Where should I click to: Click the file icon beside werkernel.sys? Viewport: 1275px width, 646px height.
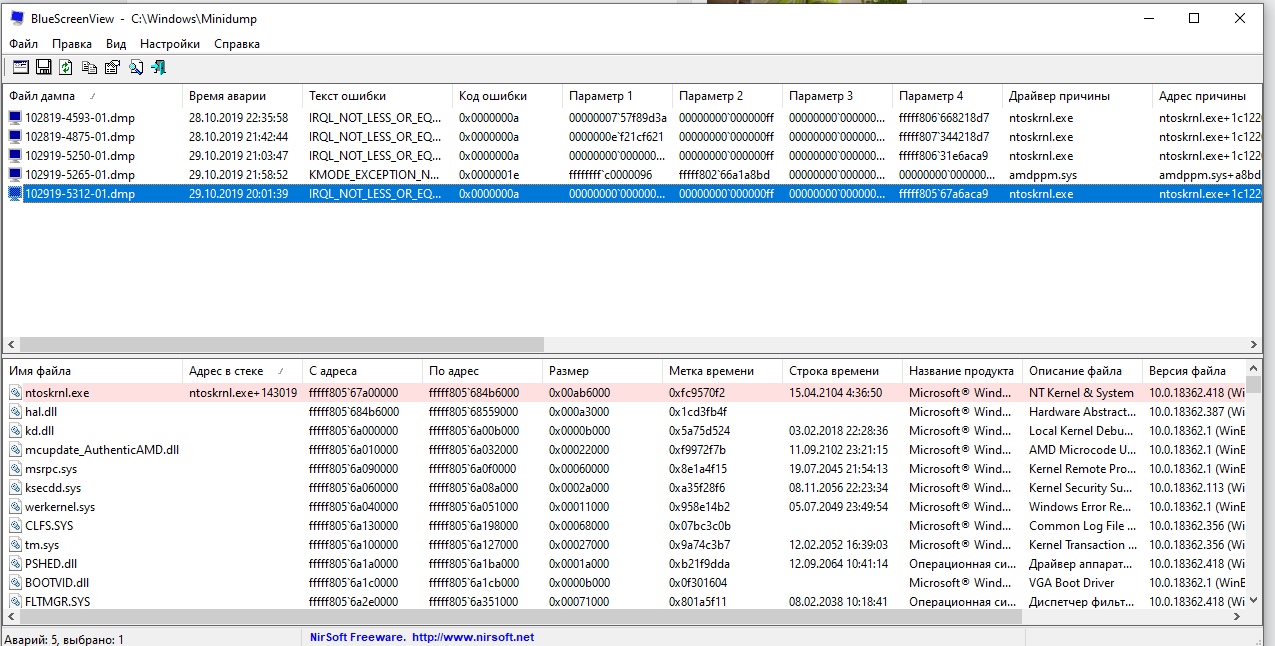(x=15, y=507)
